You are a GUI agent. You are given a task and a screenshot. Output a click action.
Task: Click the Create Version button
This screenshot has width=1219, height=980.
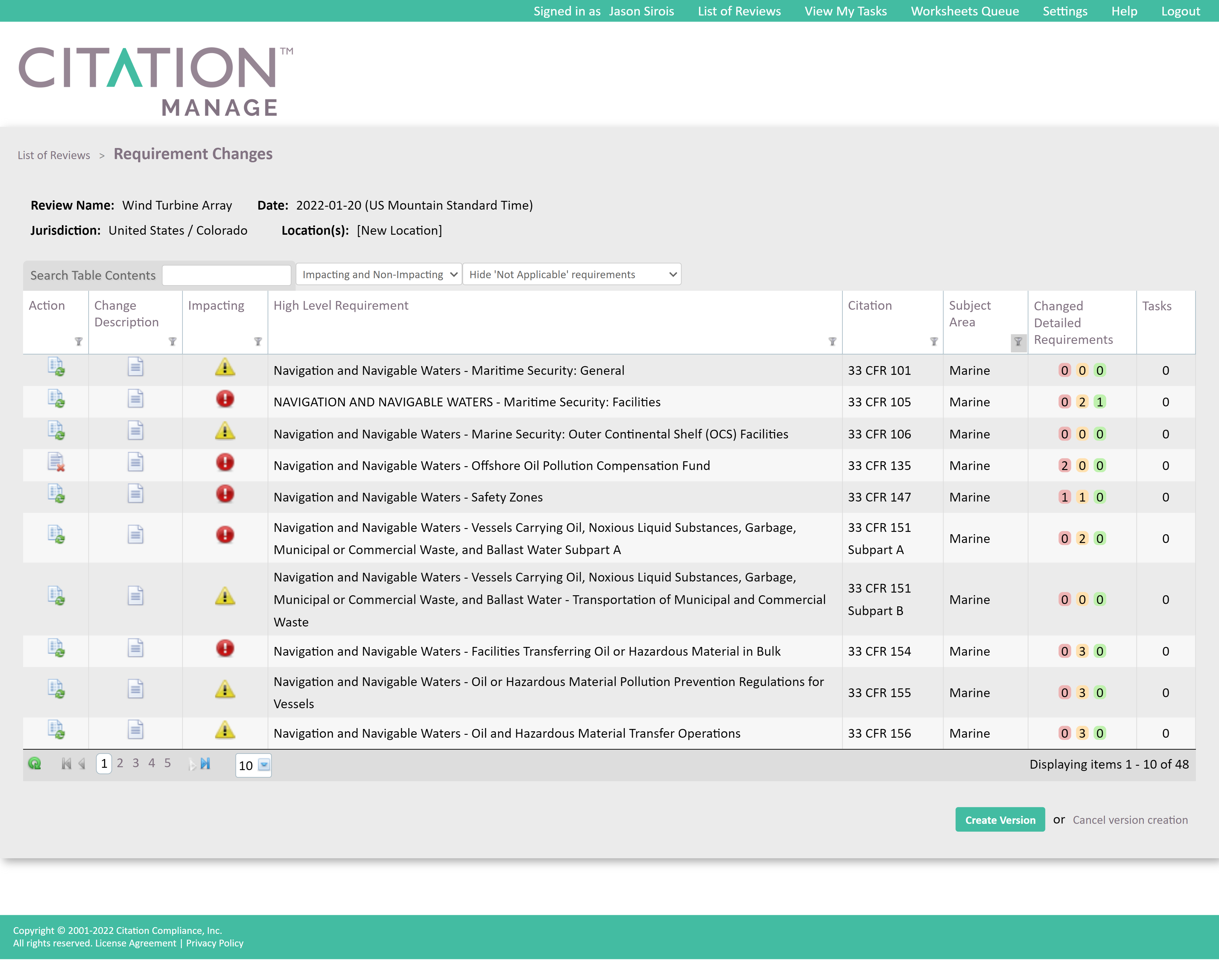[x=999, y=819]
